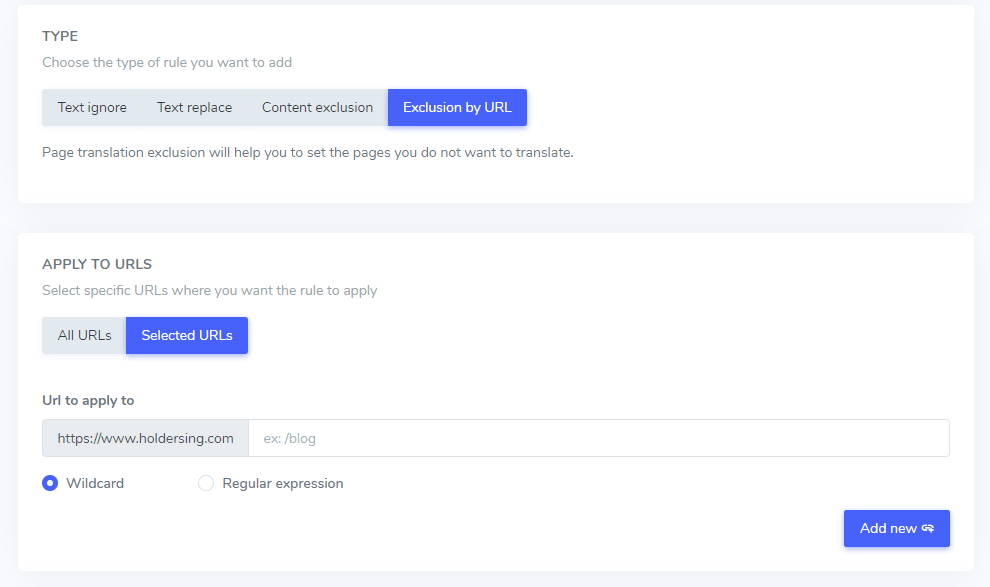Click the TYPE section heading

pyautogui.click(x=60, y=36)
